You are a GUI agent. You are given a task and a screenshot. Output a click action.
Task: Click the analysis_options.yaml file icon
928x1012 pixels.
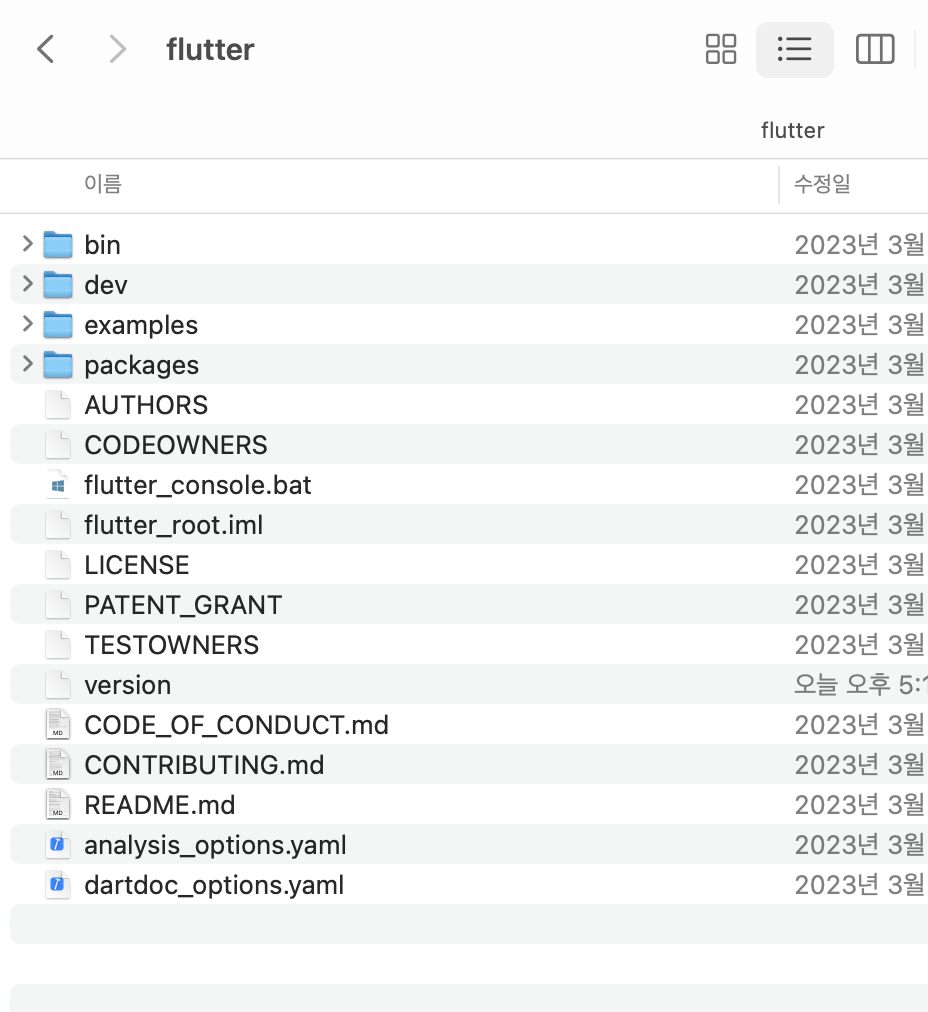click(58, 845)
